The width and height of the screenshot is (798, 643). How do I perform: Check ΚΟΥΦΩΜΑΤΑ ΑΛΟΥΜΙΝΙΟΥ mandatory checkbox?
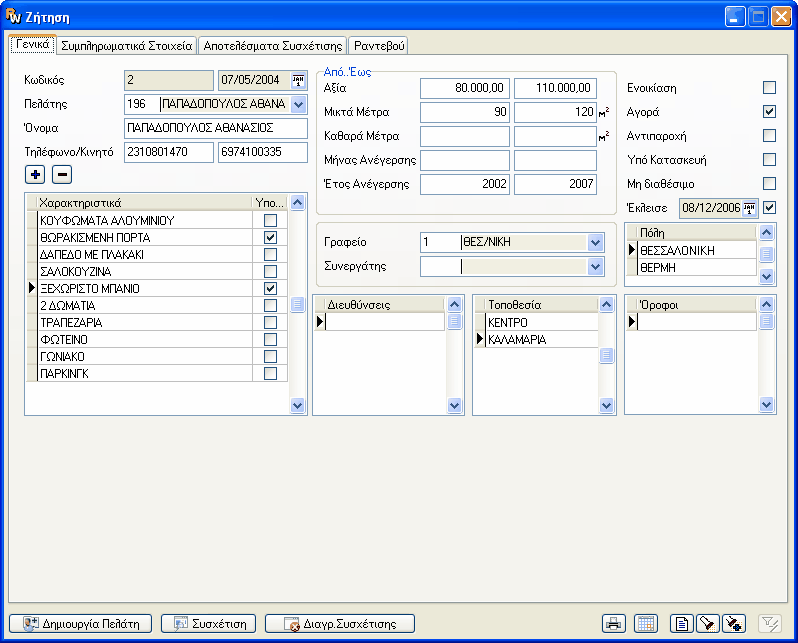pyautogui.click(x=270, y=220)
